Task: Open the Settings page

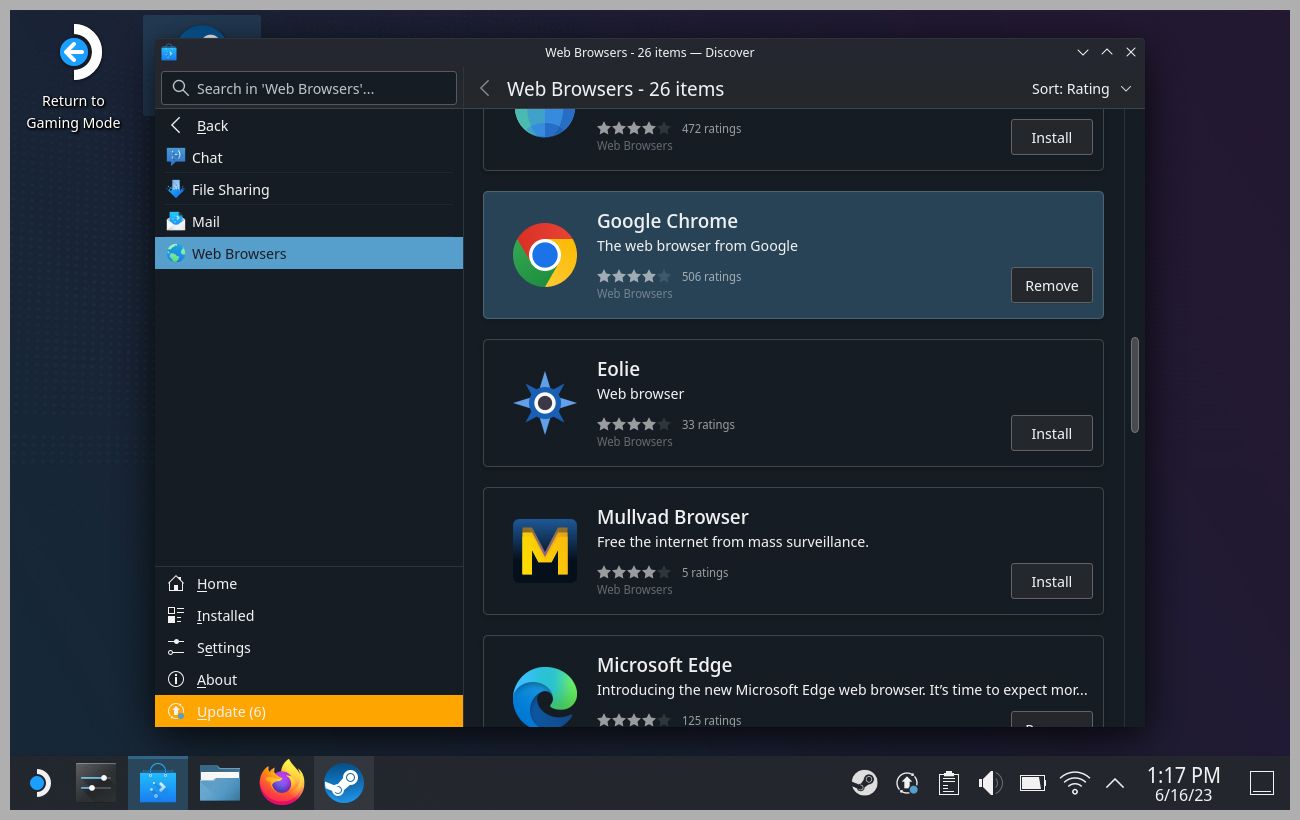Action: [x=309, y=647]
